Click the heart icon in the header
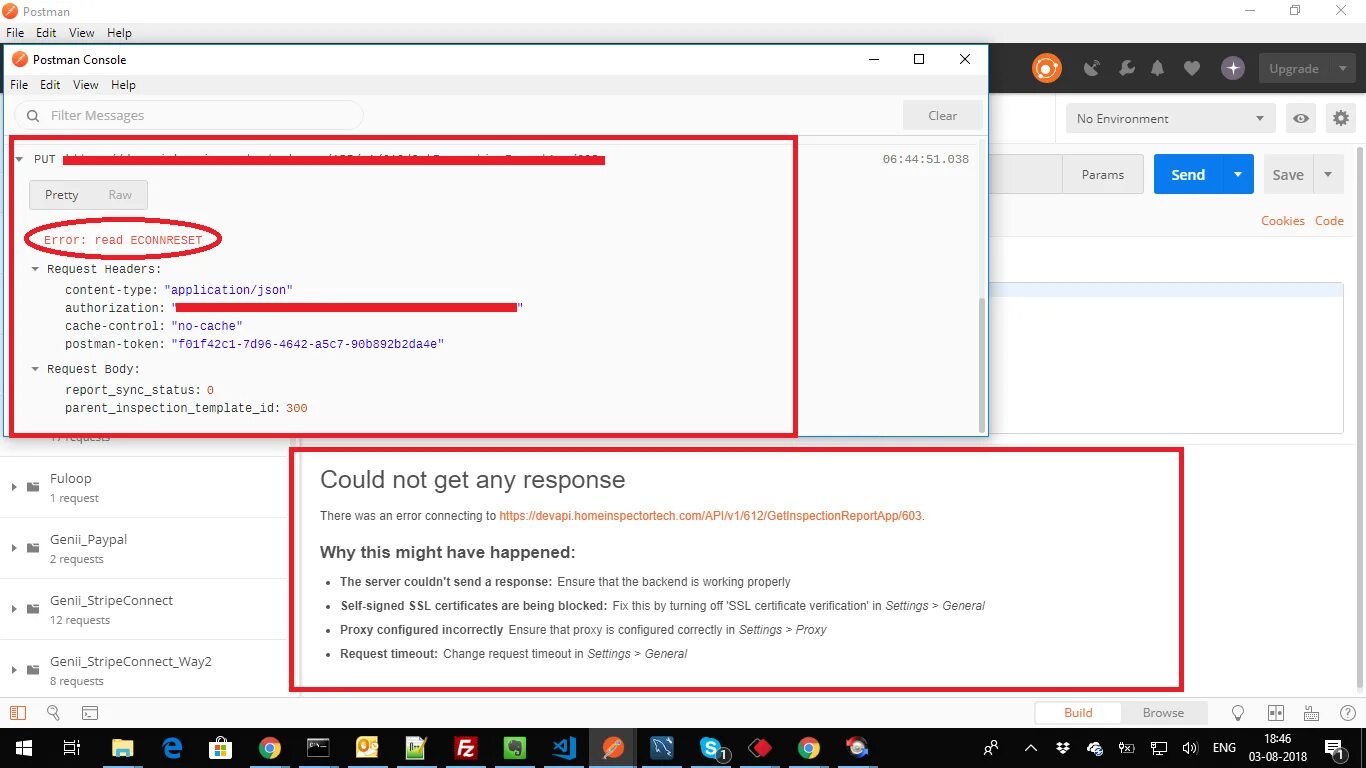Image resolution: width=1366 pixels, height=768 pixels. pyautogui.click(x=1191, y=69)
